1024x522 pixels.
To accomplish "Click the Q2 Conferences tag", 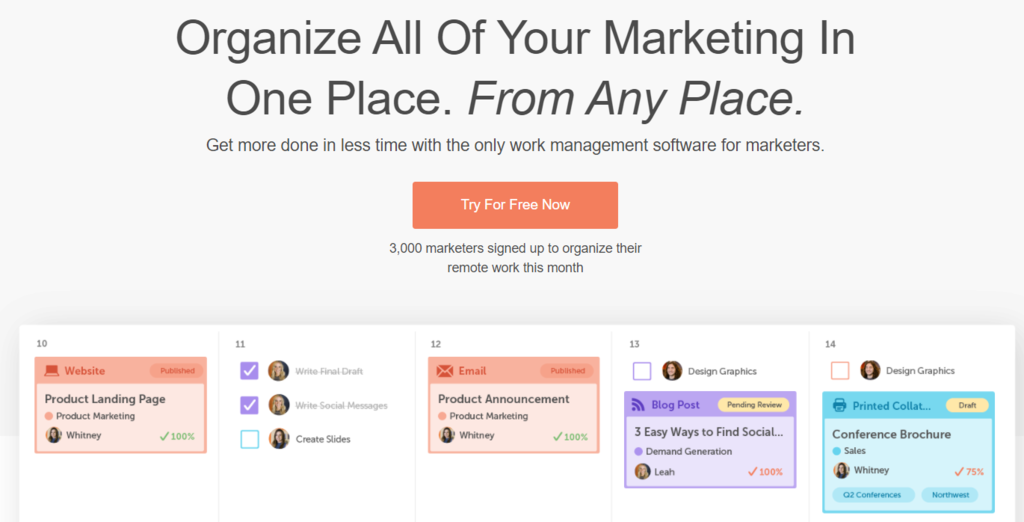I will click(873, 495).
